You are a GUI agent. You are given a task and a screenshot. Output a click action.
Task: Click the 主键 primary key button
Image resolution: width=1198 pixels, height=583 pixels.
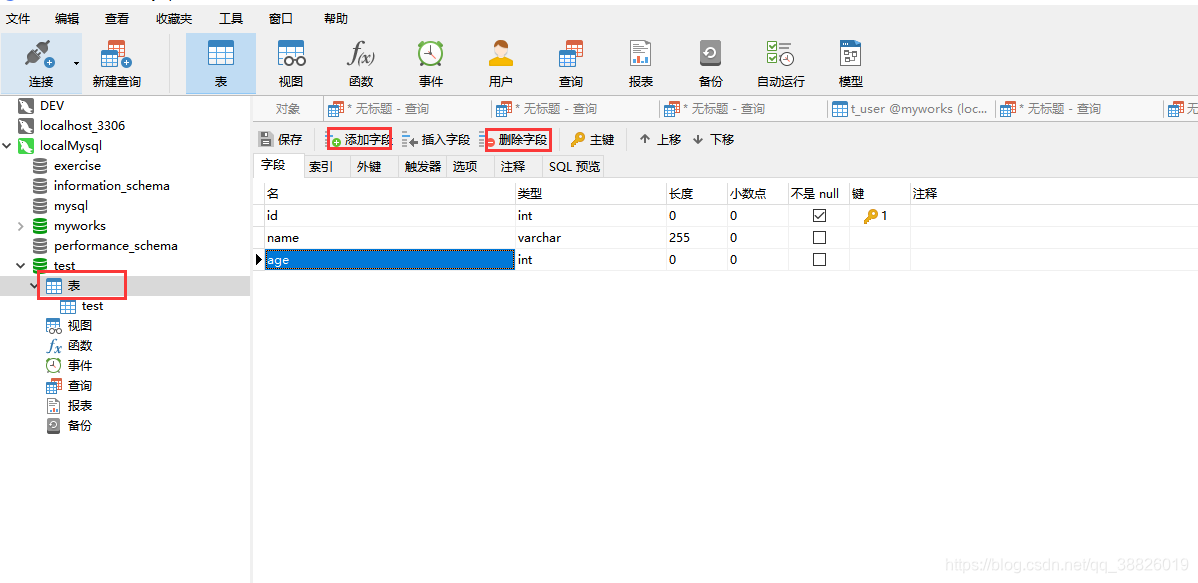[592, 139]
